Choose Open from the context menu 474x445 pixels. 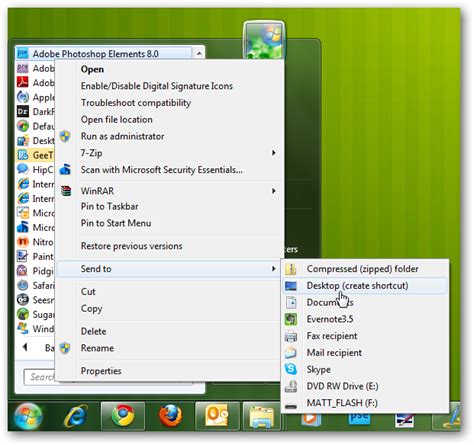click(92, 69)
